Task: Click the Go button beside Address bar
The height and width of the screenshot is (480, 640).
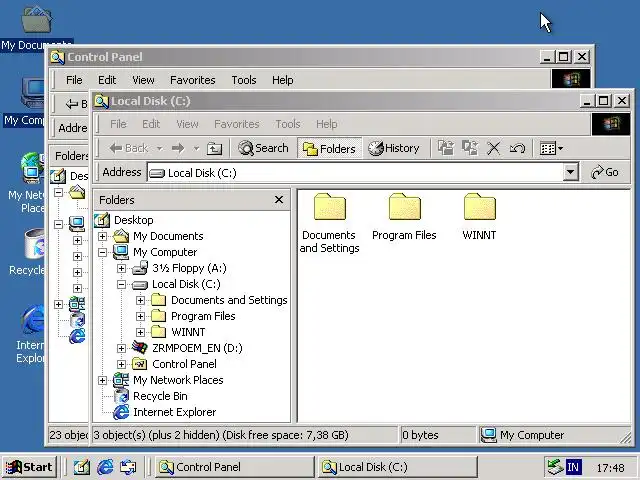Action: coord(604,172)
